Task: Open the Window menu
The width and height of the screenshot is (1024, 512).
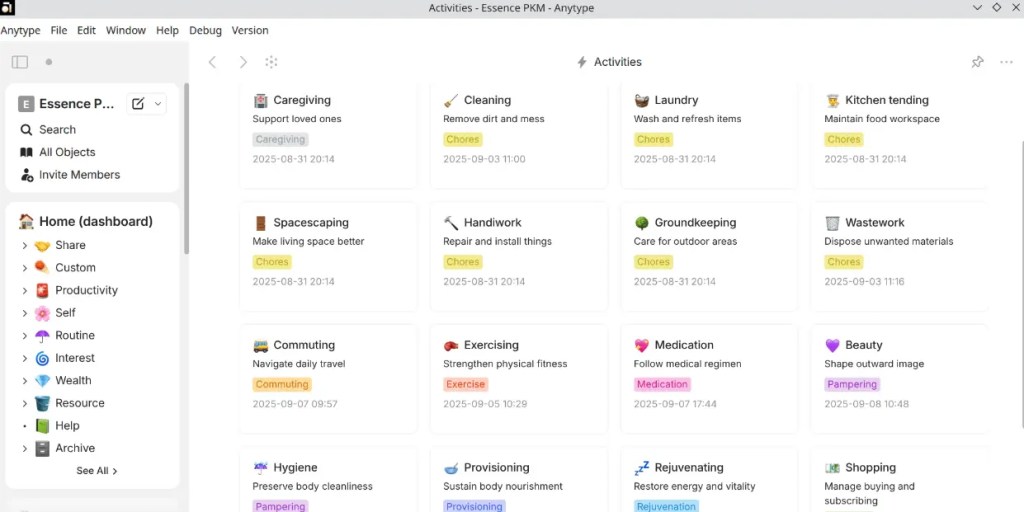Action: click(125, 30)
